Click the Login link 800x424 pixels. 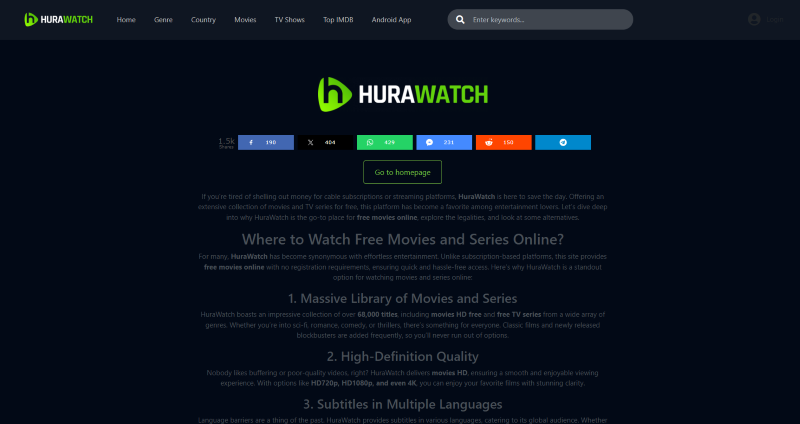774,19
